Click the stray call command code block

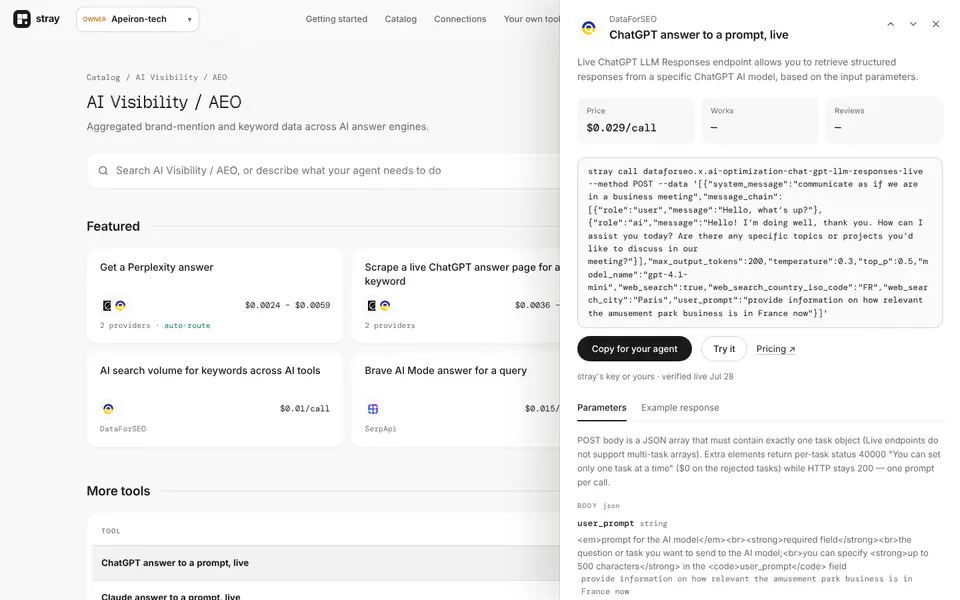pyautogui.click(x=759, y=242)
